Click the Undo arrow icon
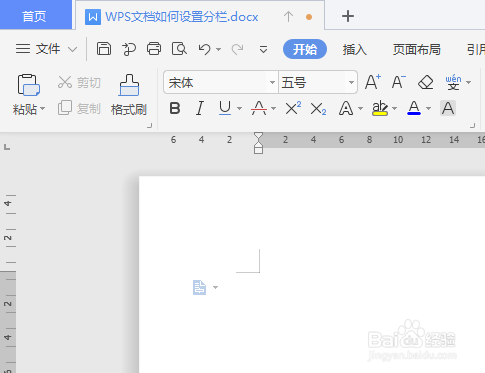The image size is (485, 373). tap(205, 49)
